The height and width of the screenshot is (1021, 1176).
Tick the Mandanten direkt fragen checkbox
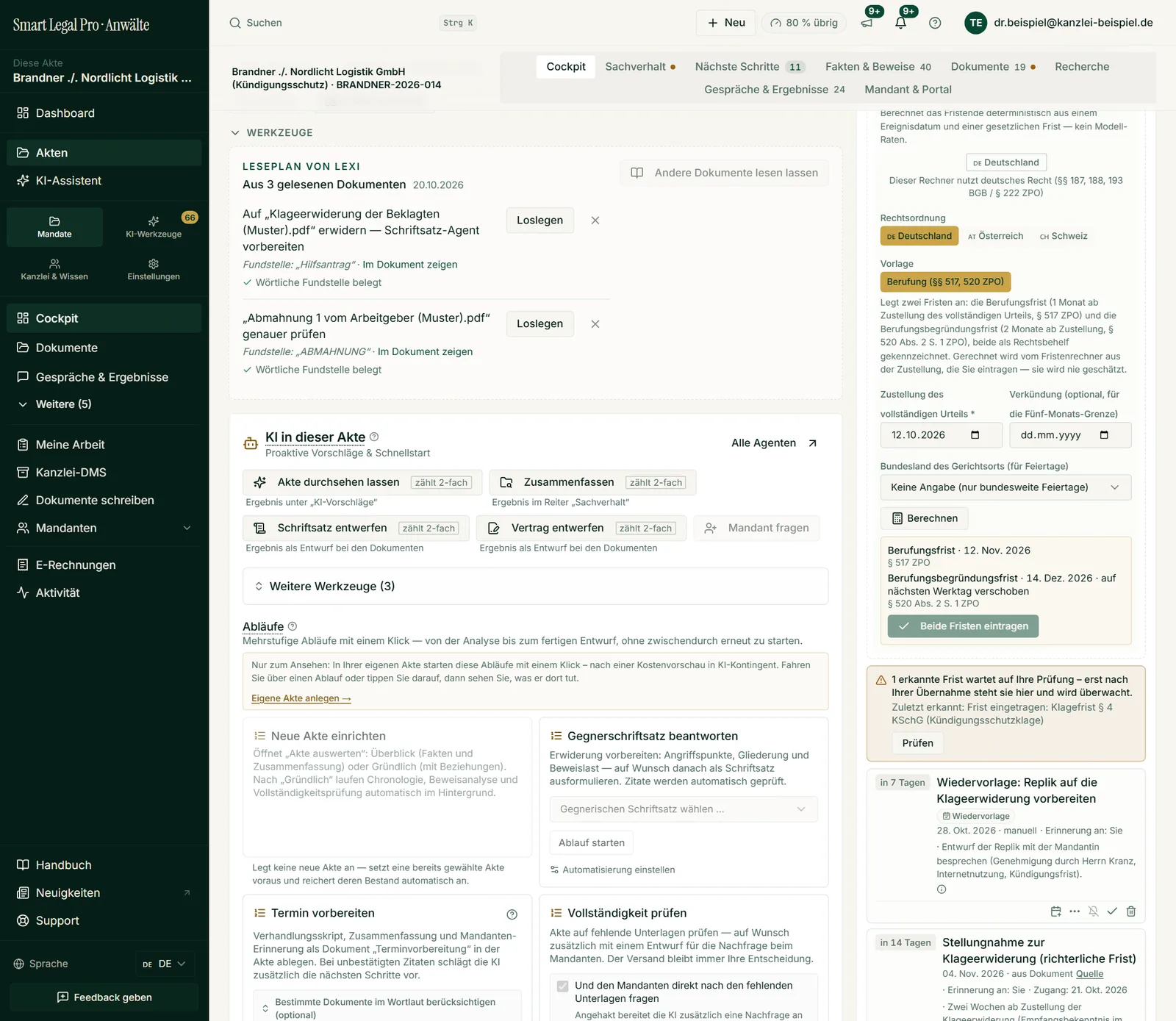tap(562, 986)
